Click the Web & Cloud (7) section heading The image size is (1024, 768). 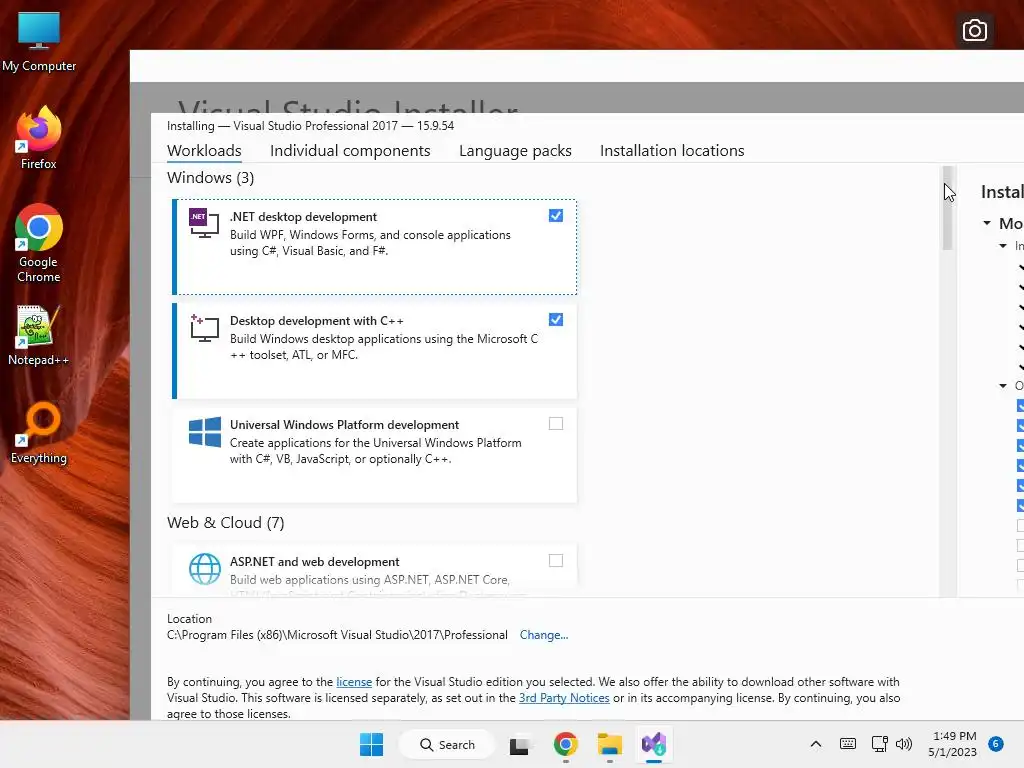point(225,522)
